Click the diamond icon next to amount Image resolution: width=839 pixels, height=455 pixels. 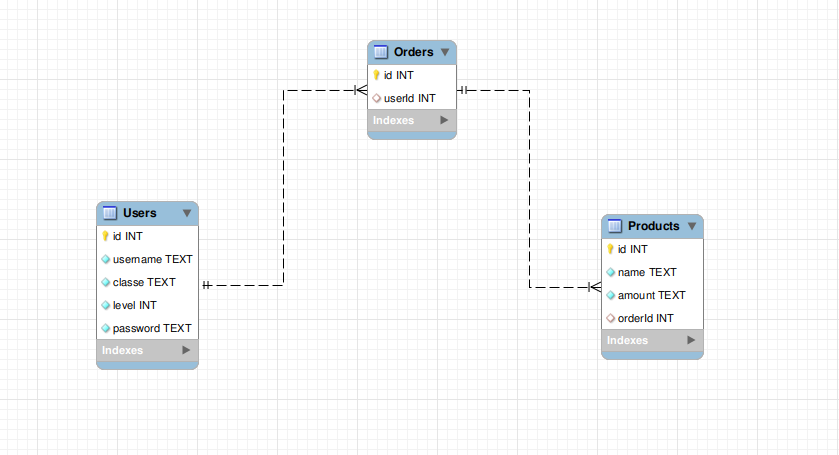coord(611,295)
